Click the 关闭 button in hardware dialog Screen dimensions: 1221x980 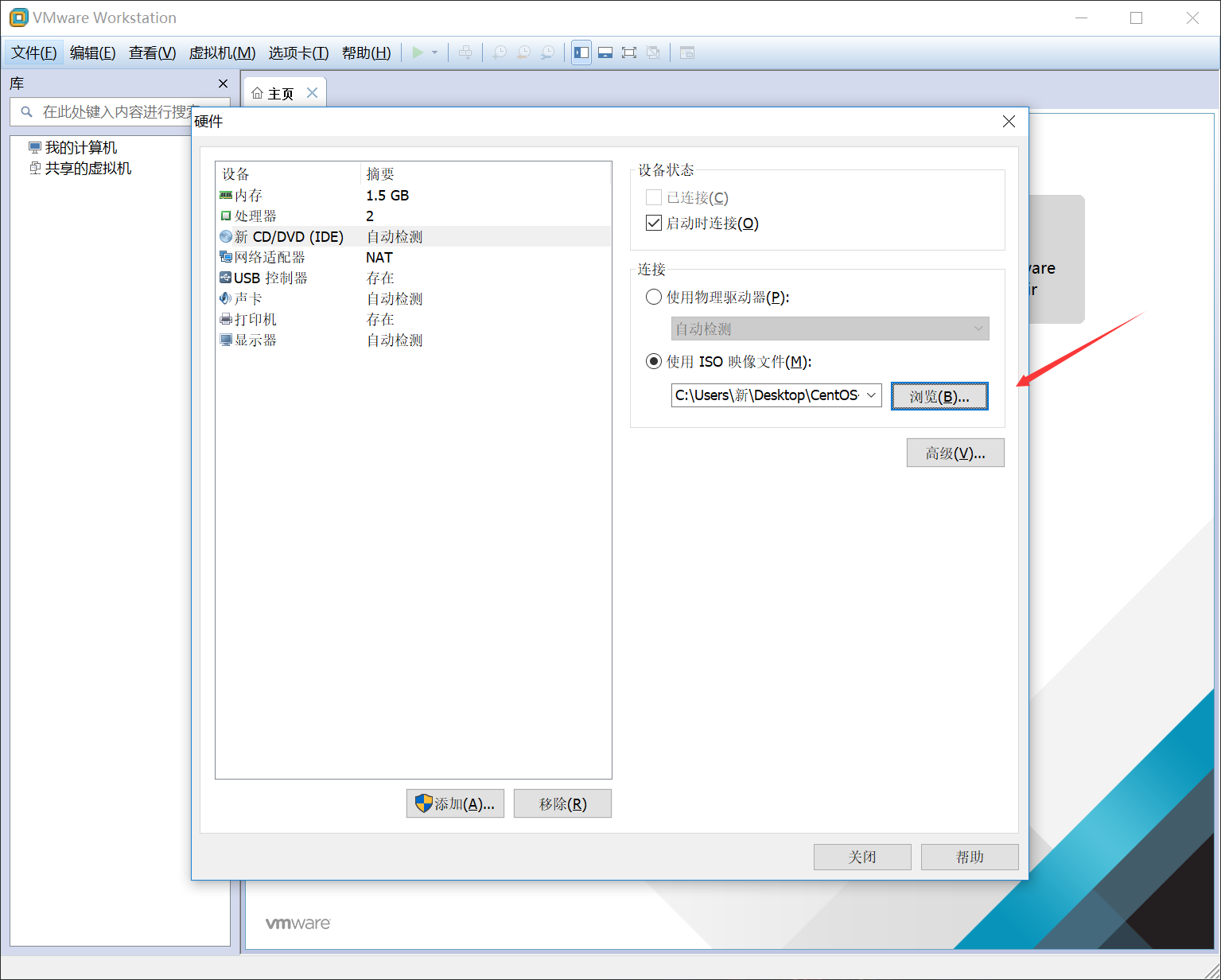[862, 857]
